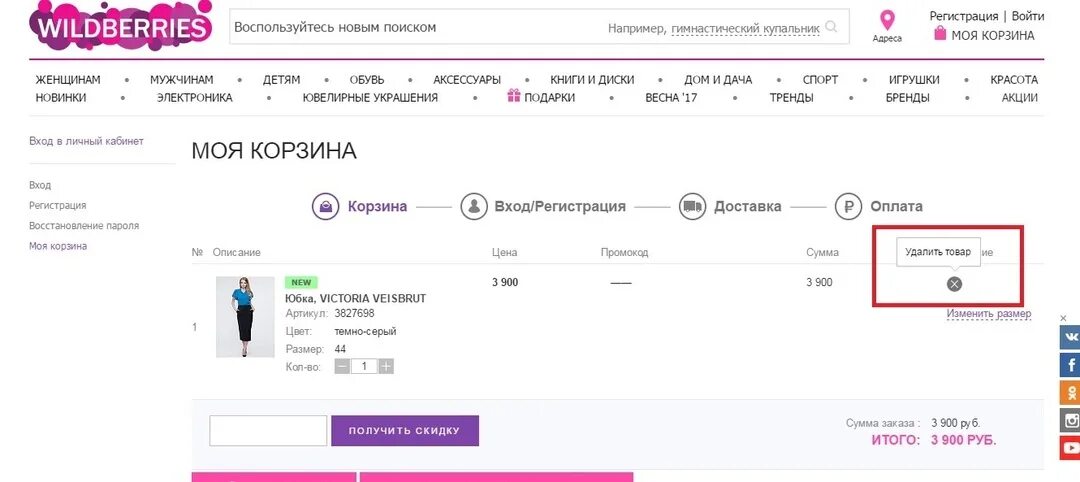This screenshot has height=482, width=1080.
Task: Click the Вход/Регистрация step label
Action: 560,206
